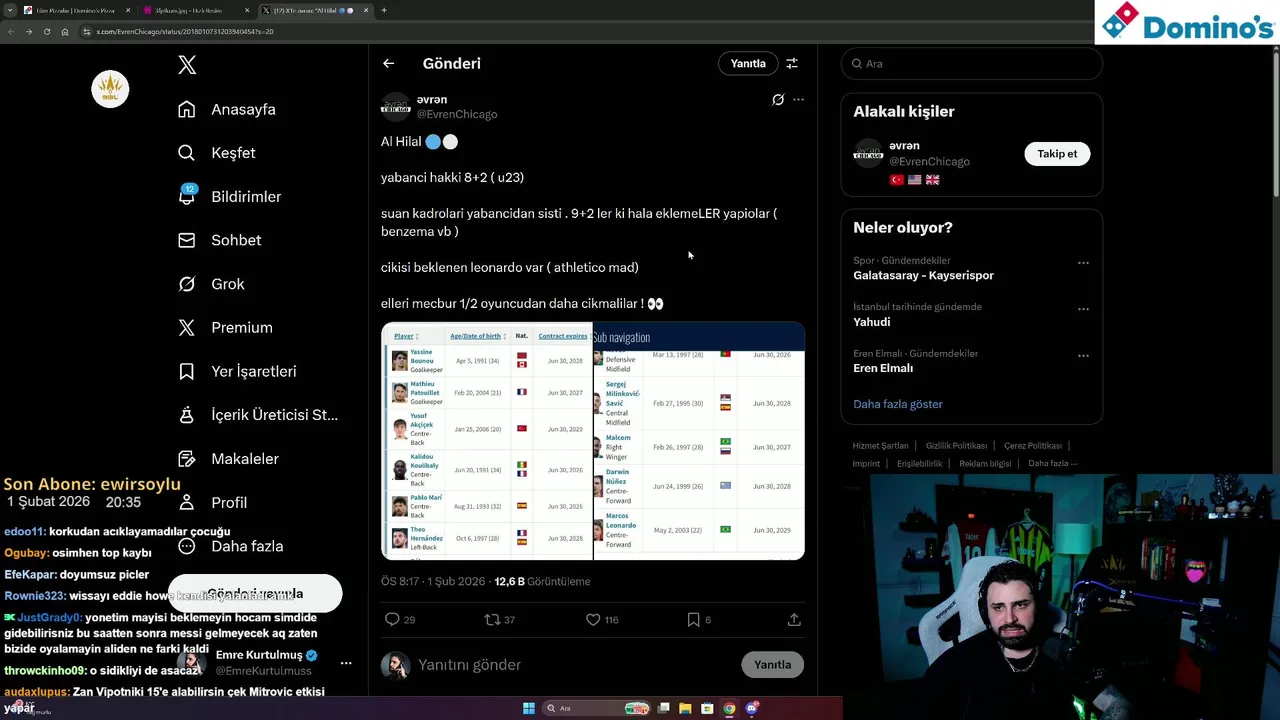Screen dimensions: 1280x720
Task: Go back with the Gönderi back arrow
Action: tap(389, 63)
